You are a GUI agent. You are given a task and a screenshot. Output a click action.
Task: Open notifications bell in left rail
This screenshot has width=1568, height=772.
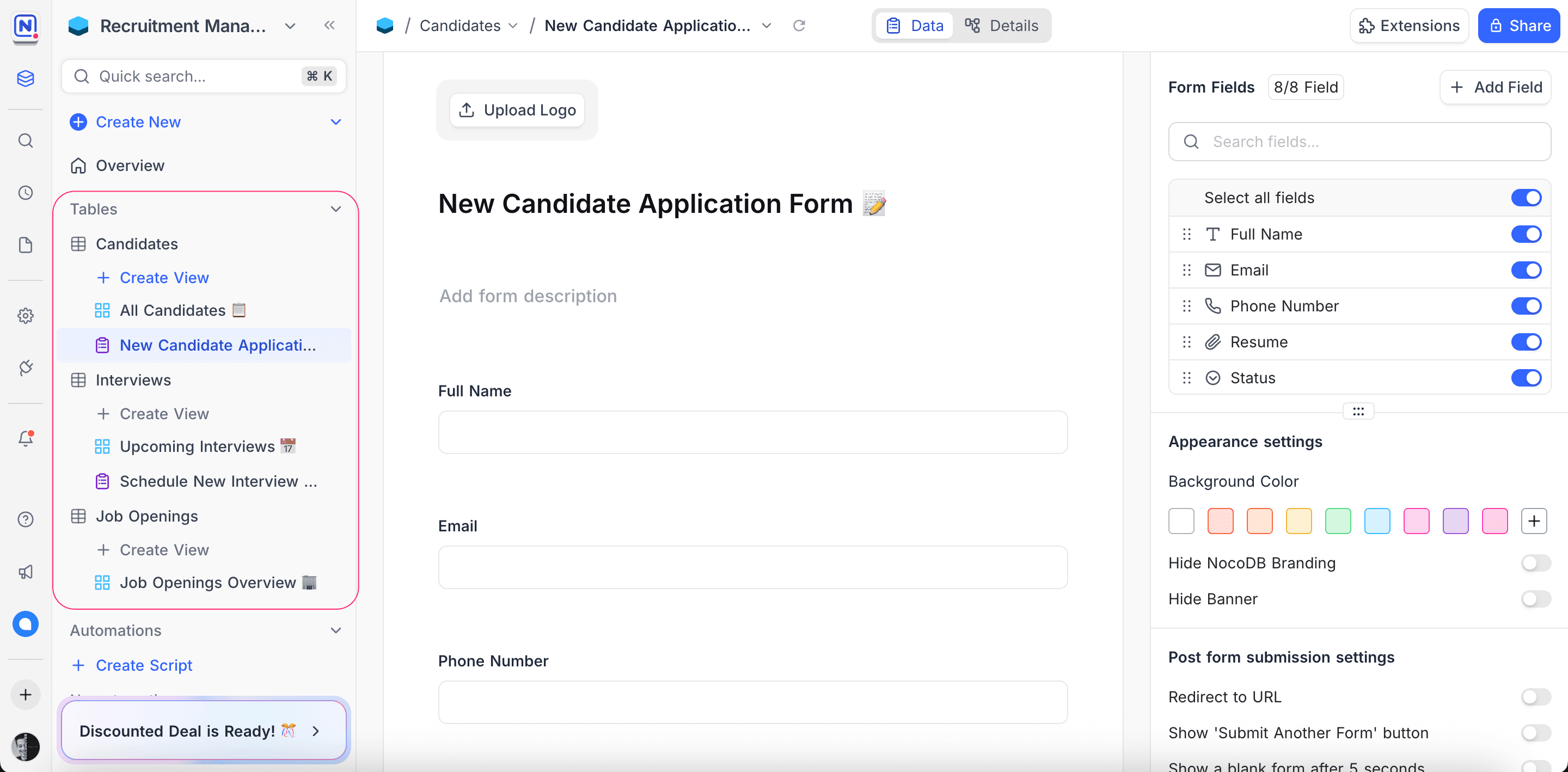click(x=26, y=438)
